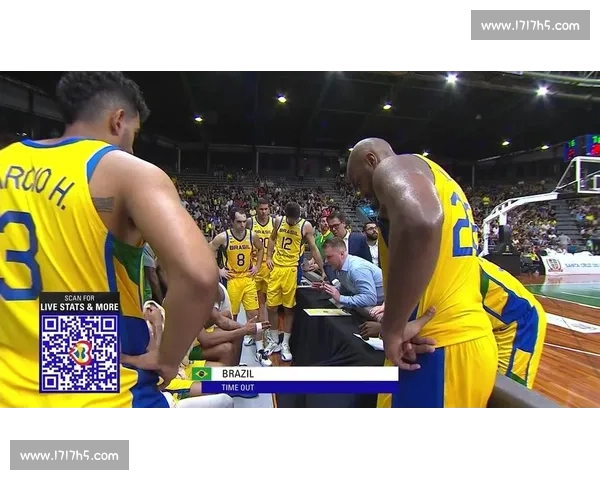
Task: Click the SCAN FOR LIVE STATS text
Action: click(79, 303)
